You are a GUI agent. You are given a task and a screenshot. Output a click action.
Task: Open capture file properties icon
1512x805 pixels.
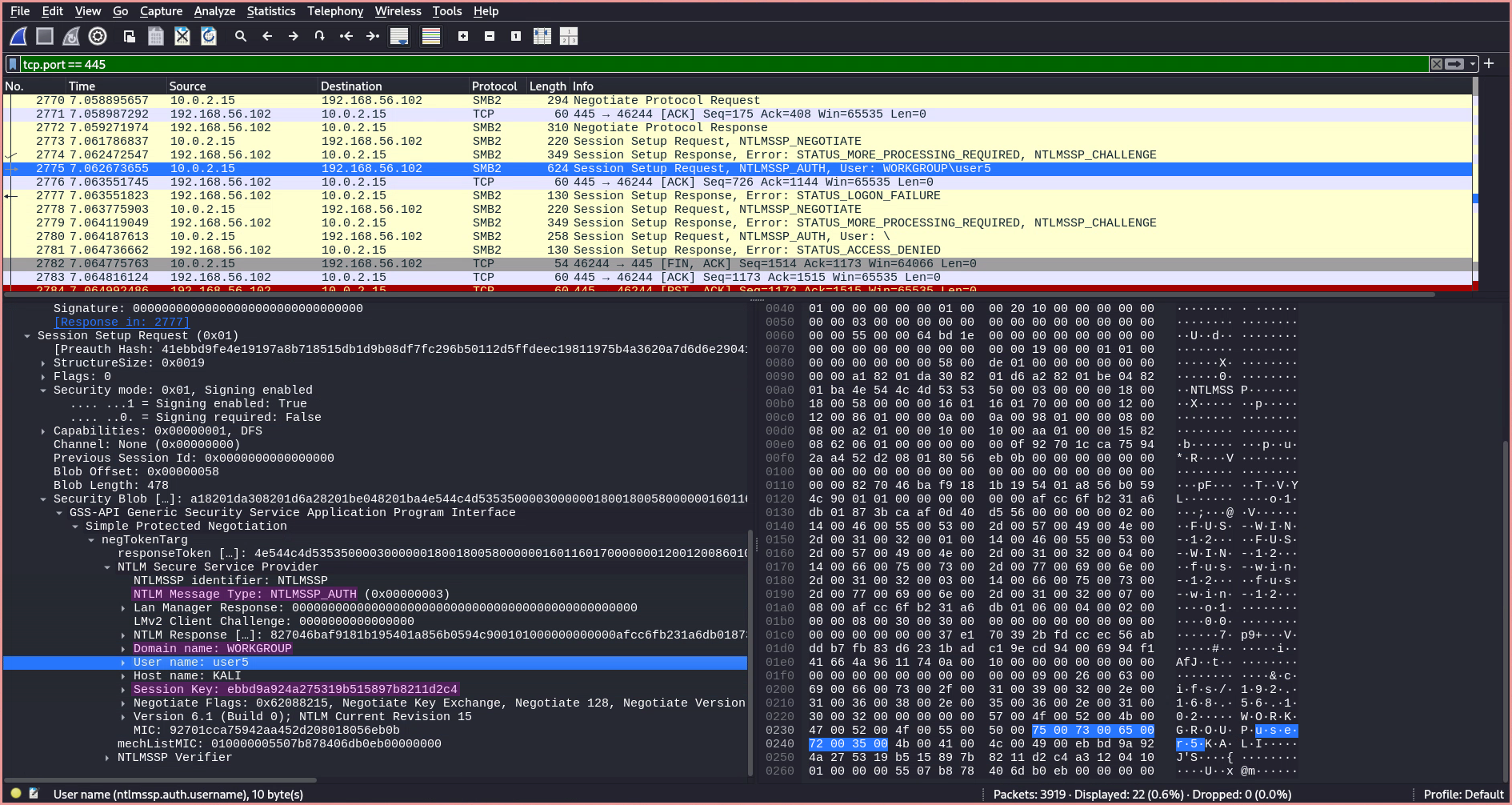34,794
